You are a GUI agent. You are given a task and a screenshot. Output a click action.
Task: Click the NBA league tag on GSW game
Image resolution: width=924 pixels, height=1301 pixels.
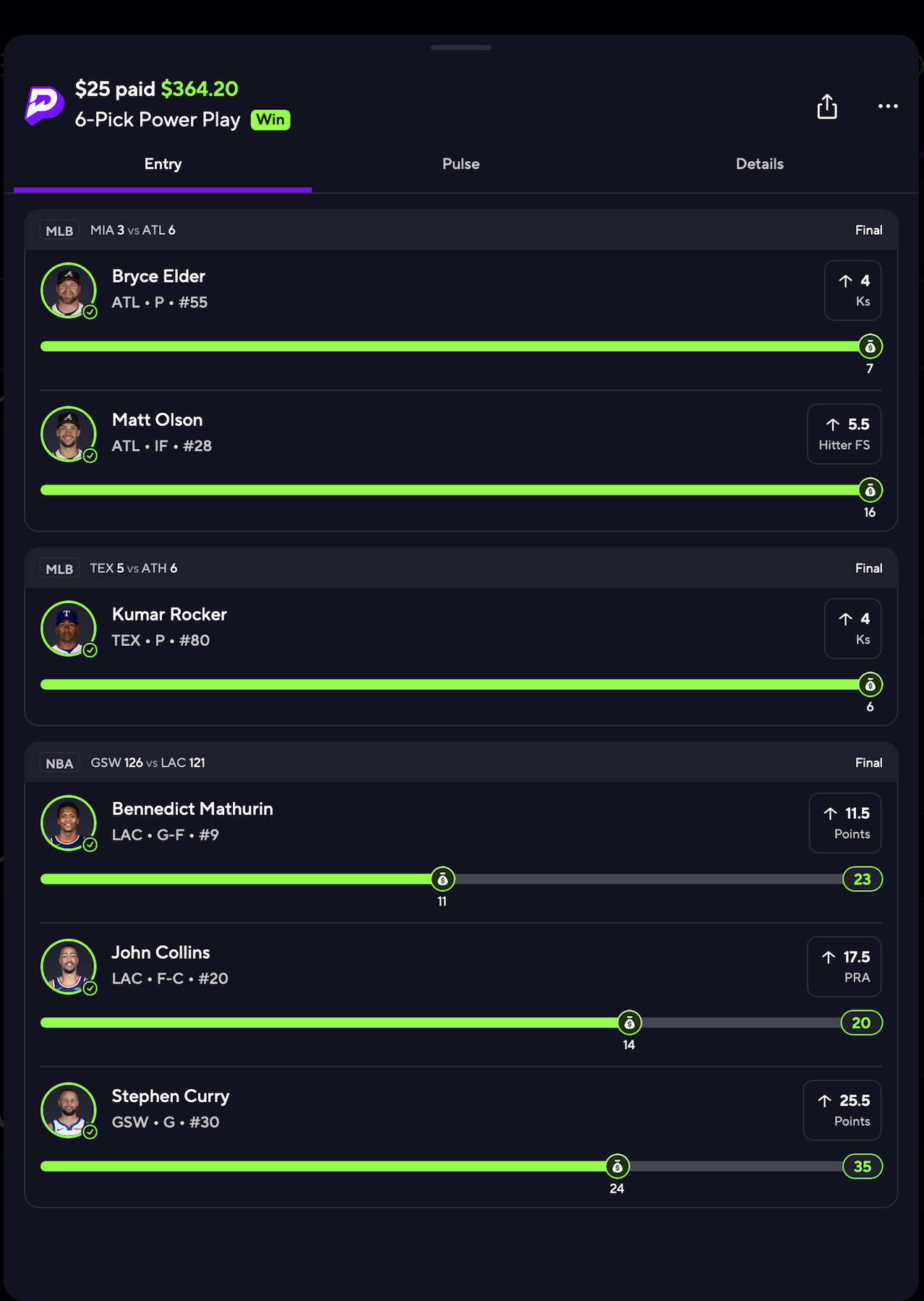tap(59, 764)
